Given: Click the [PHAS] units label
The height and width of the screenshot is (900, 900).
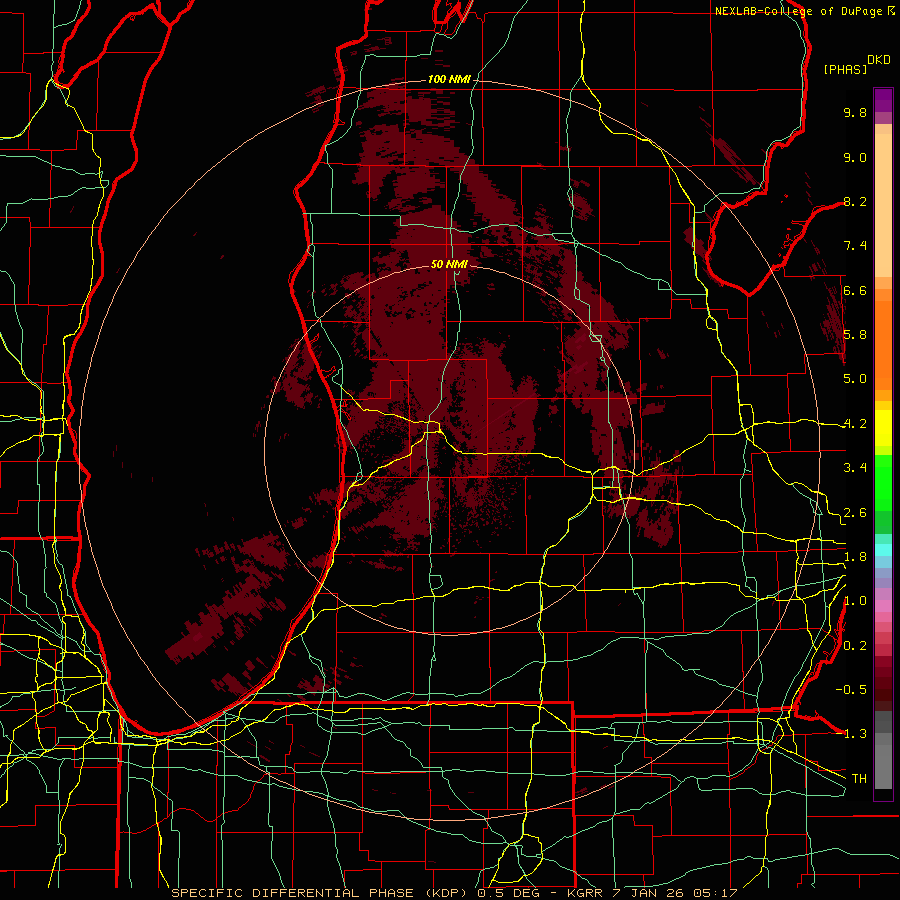Looking at the screenshot, I should 845,69.
